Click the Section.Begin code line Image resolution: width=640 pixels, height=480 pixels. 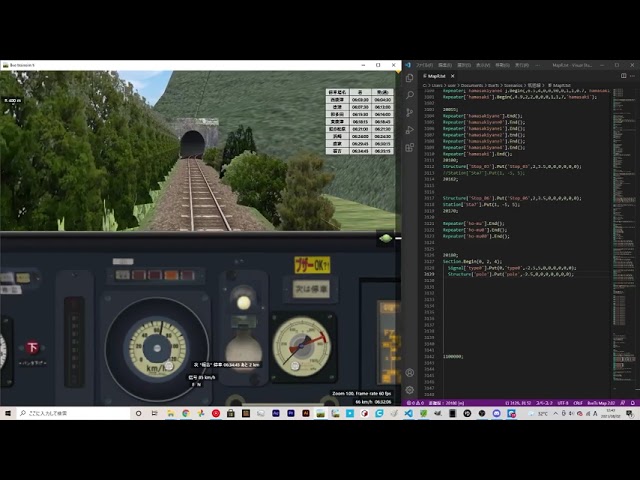[x=473, y=262]
